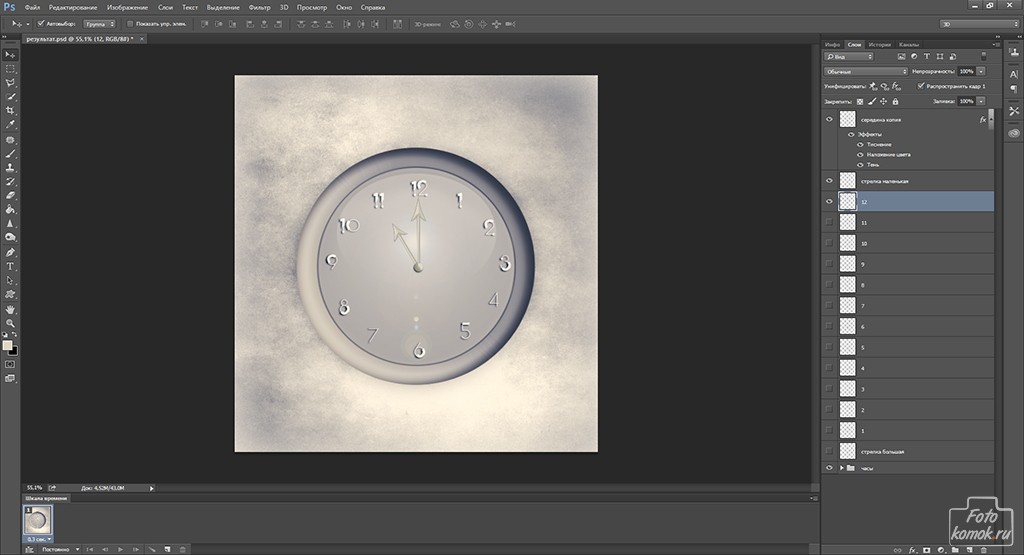The width and height of the screenshot is (1024, 555).
Task: Play the timeline animation
Action: [x=120, y=549]
